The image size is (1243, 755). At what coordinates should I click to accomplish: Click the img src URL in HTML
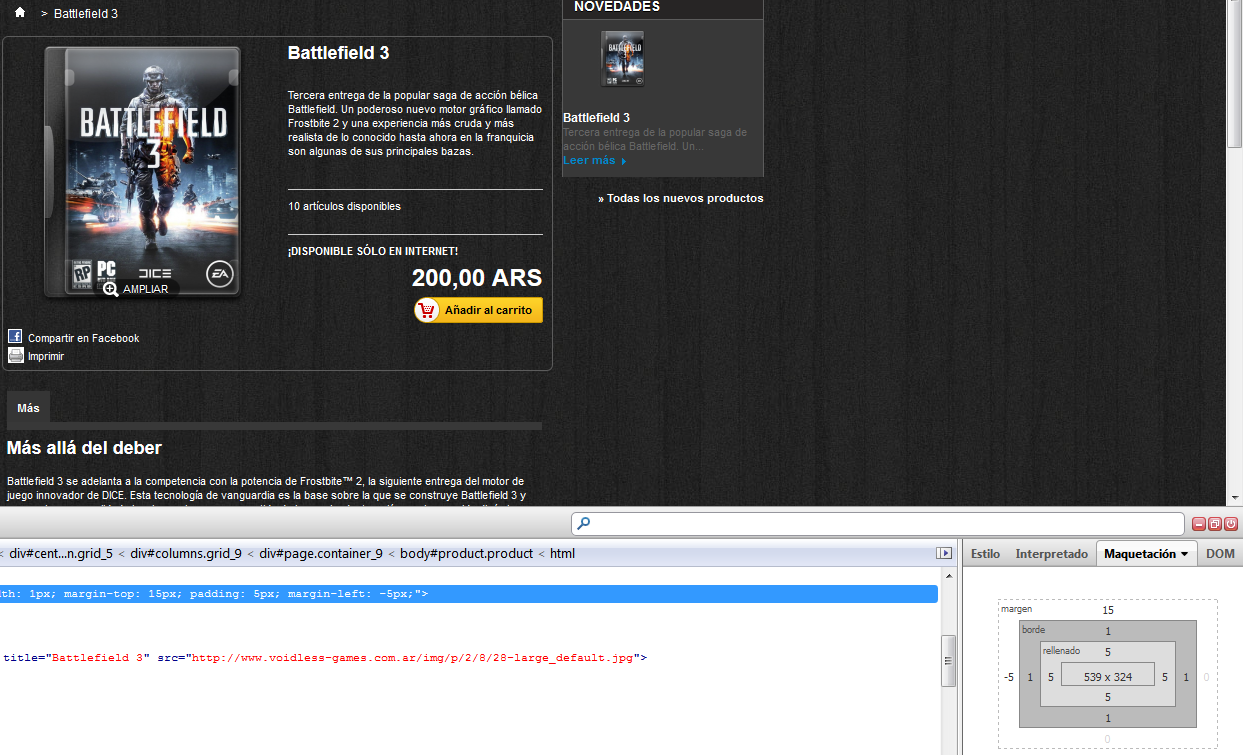[x=412, y=658]
